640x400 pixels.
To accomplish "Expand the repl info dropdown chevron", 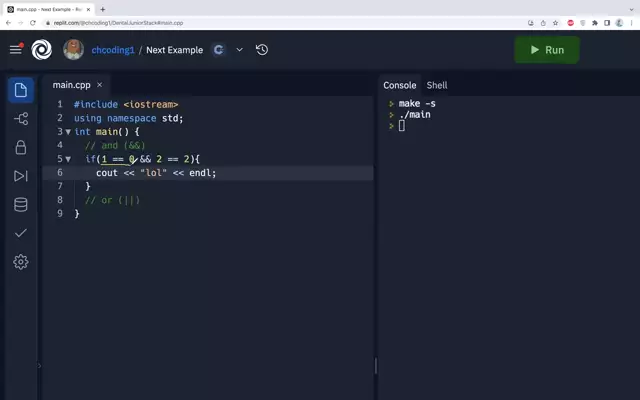I will [240, 50].
